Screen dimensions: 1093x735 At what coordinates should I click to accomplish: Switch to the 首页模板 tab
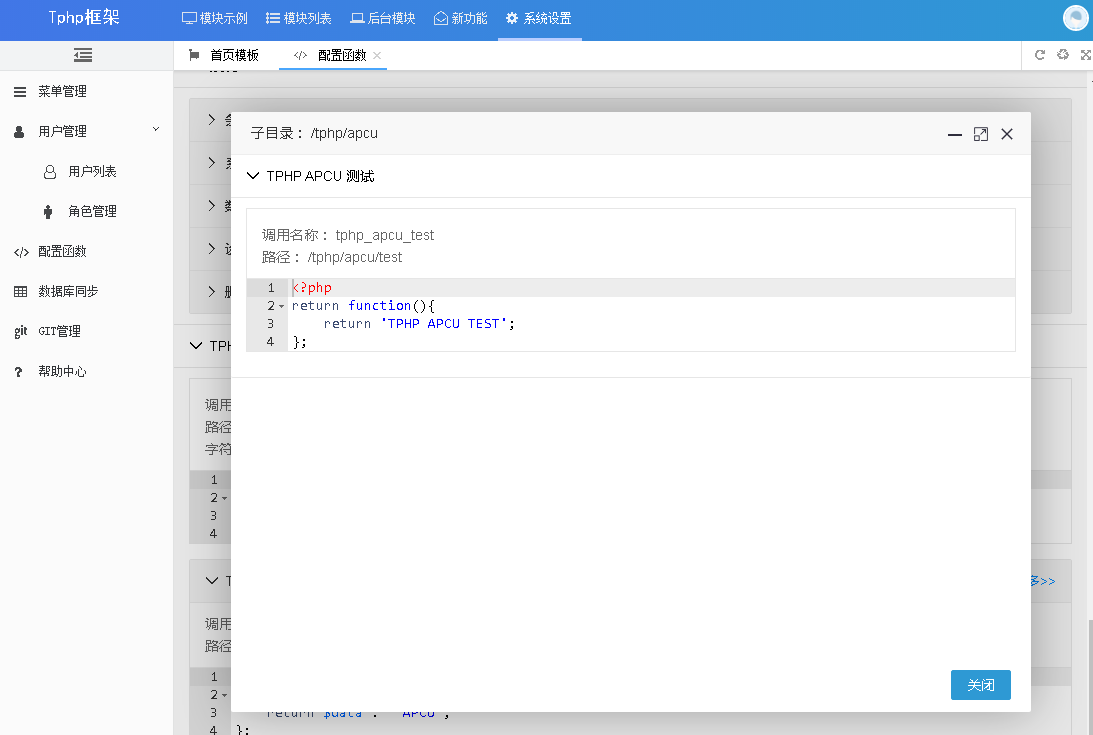224,55
